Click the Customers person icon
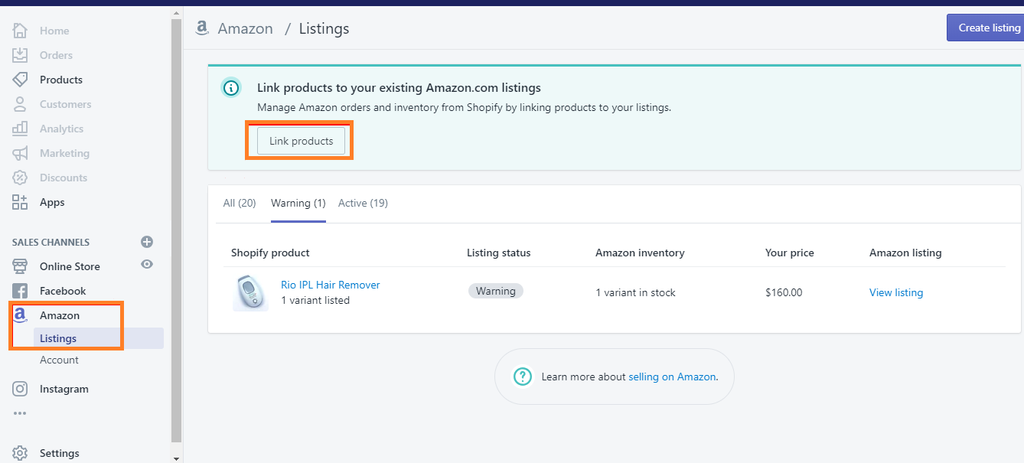This screenshot has height=463, width=1024. (x=20, y=104)
